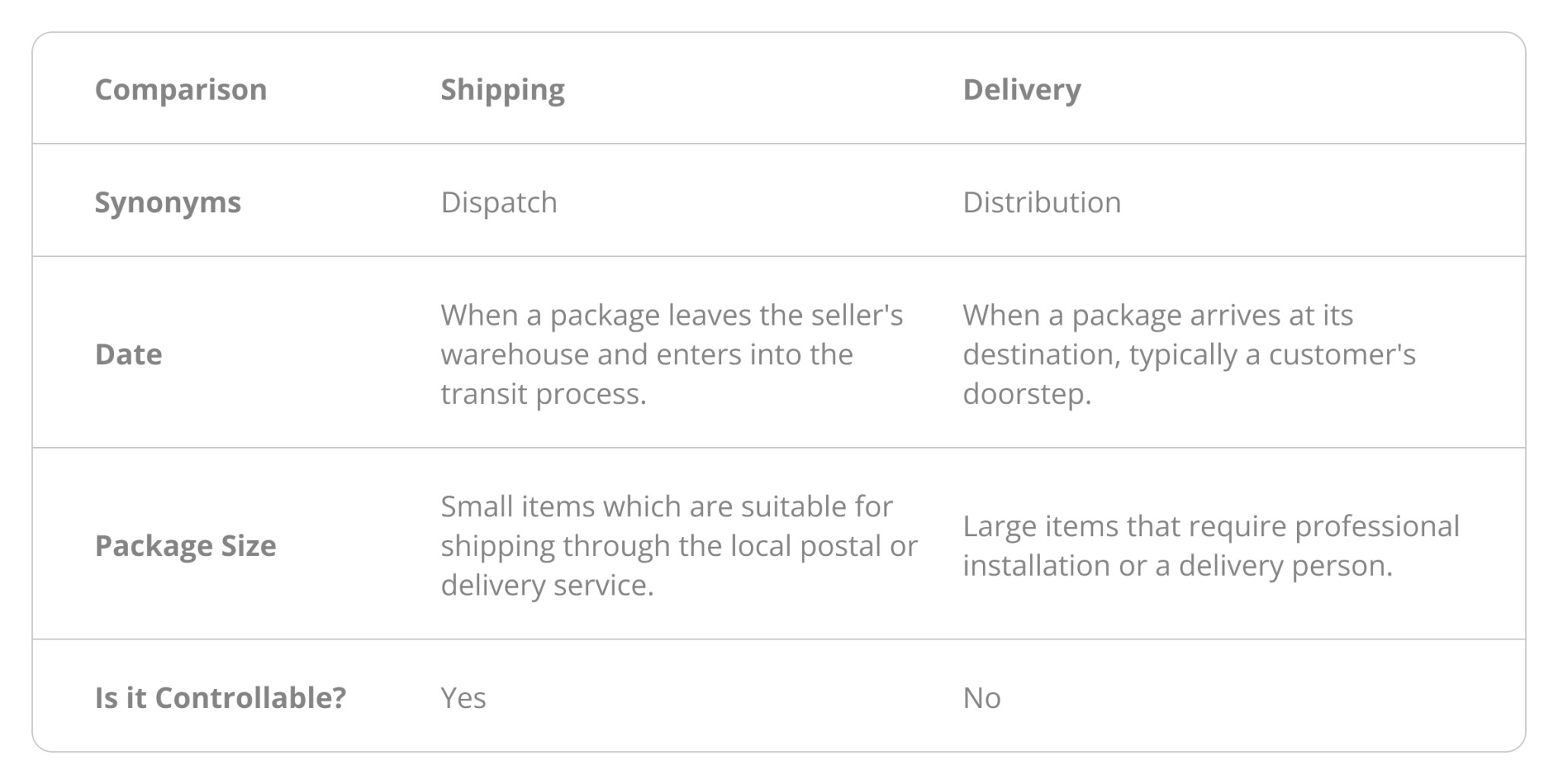This screenshot has width=1558, height=784.
Task: Click the Yes cell under Shipping
Action: click(x=463, y=698)
